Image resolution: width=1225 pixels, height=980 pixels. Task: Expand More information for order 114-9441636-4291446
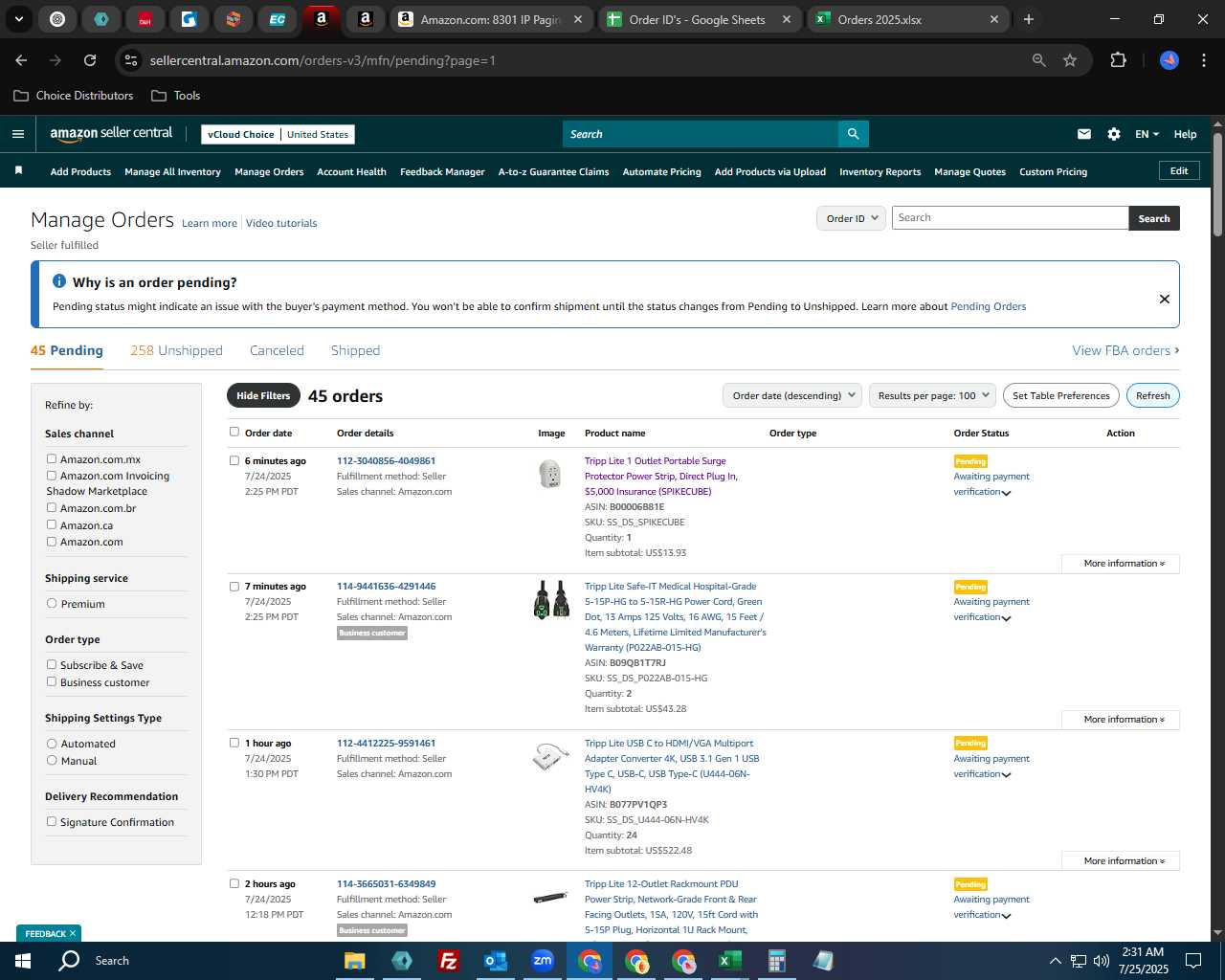point(1121,720)
